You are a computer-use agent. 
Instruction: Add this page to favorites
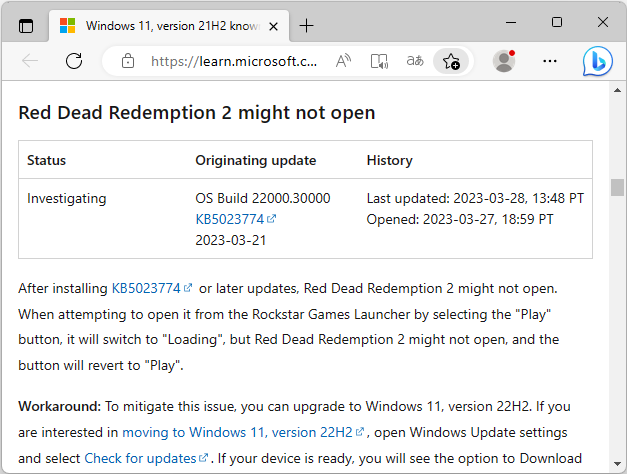pos(451,61)
